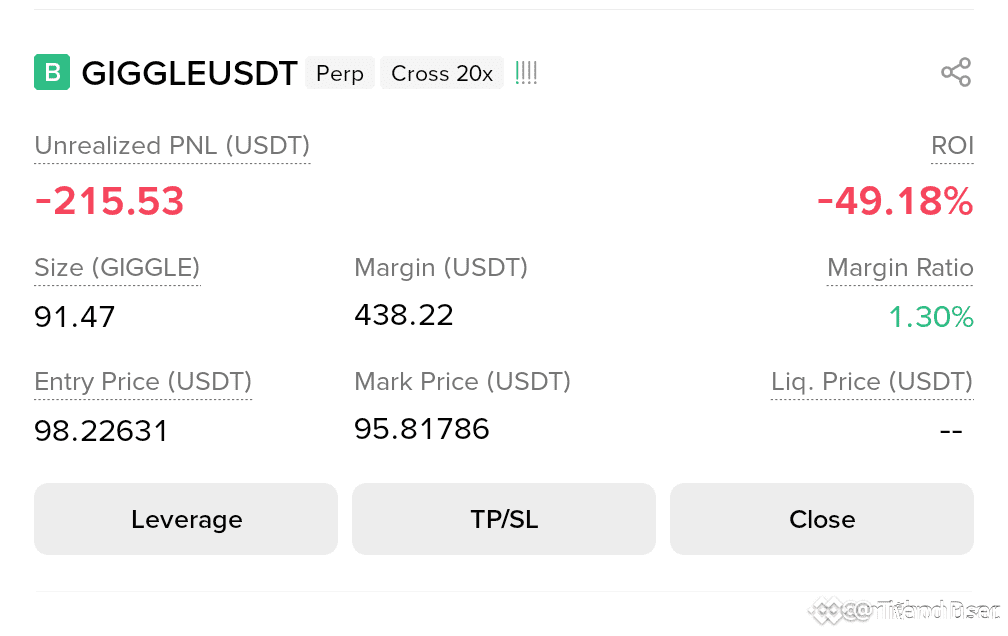
Task: Click the 1.30% margin ratio value
Action: click(x=931, y=317)
